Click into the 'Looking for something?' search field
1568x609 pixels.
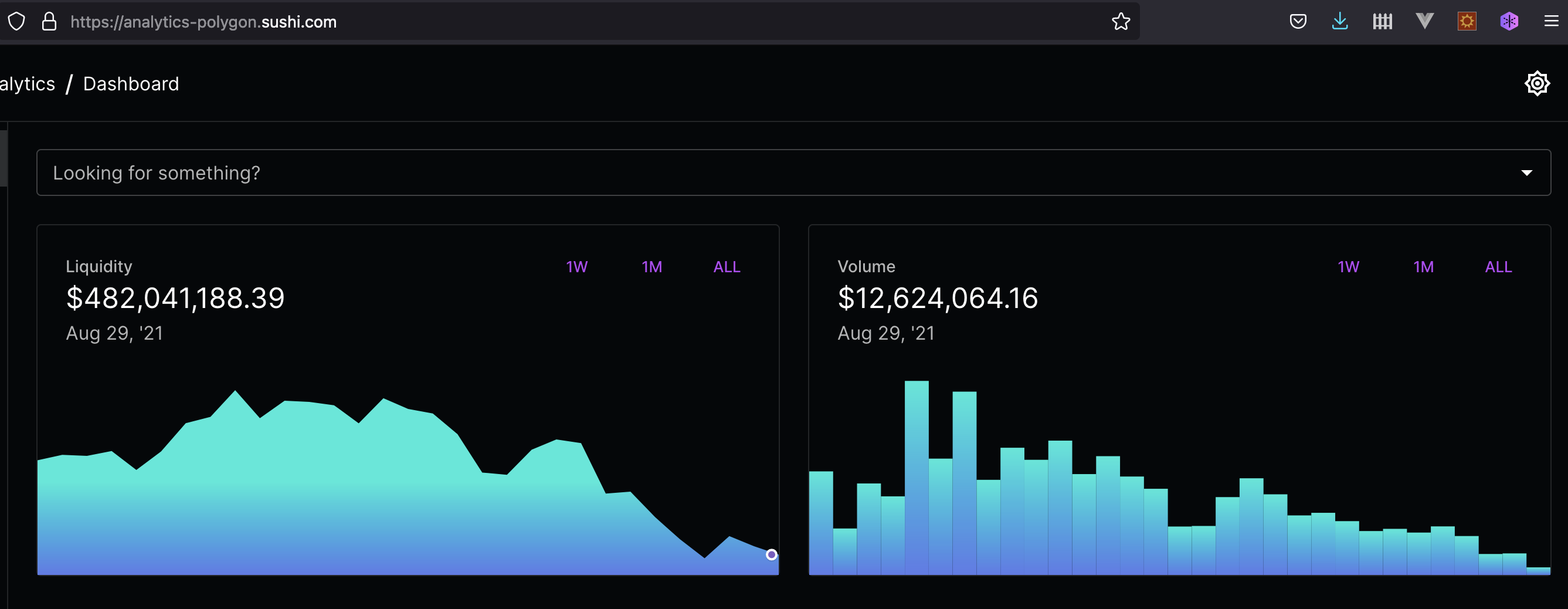click(793, 173)
